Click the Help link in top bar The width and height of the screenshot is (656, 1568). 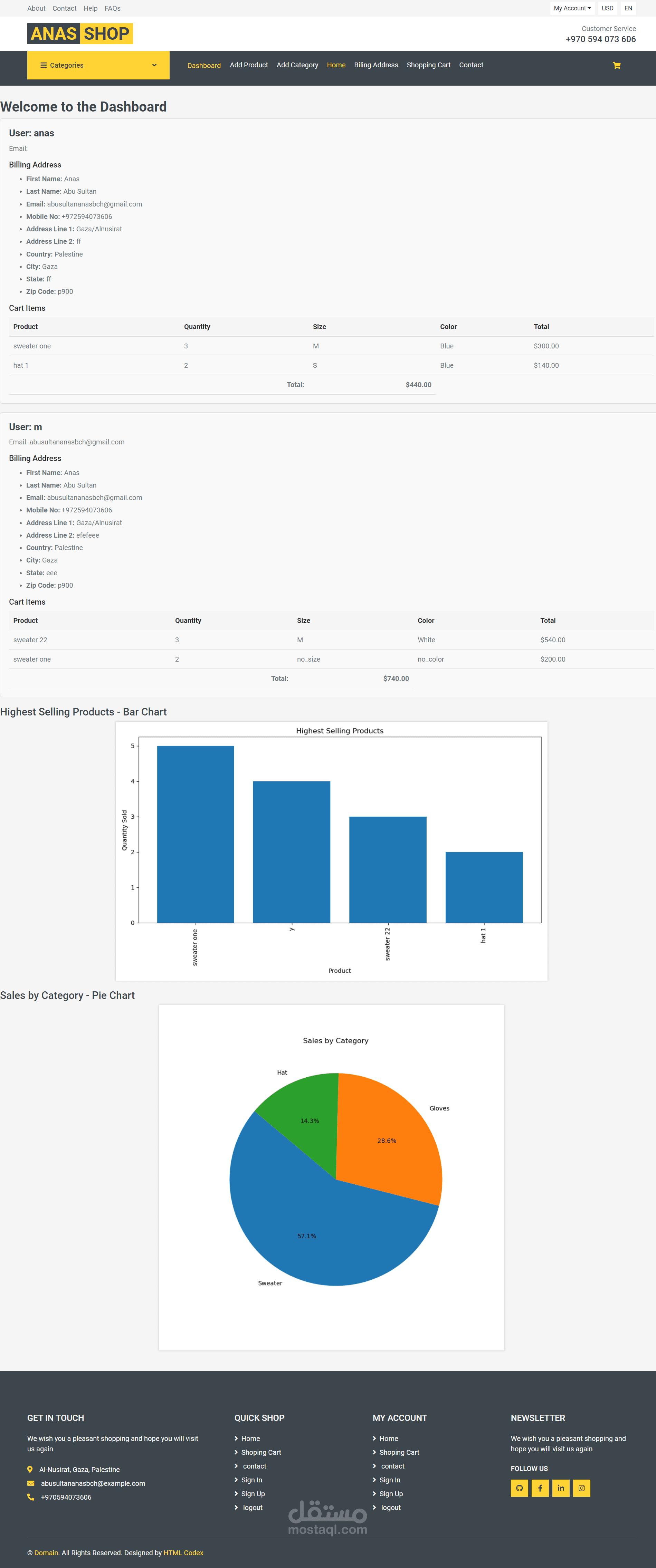90,9
